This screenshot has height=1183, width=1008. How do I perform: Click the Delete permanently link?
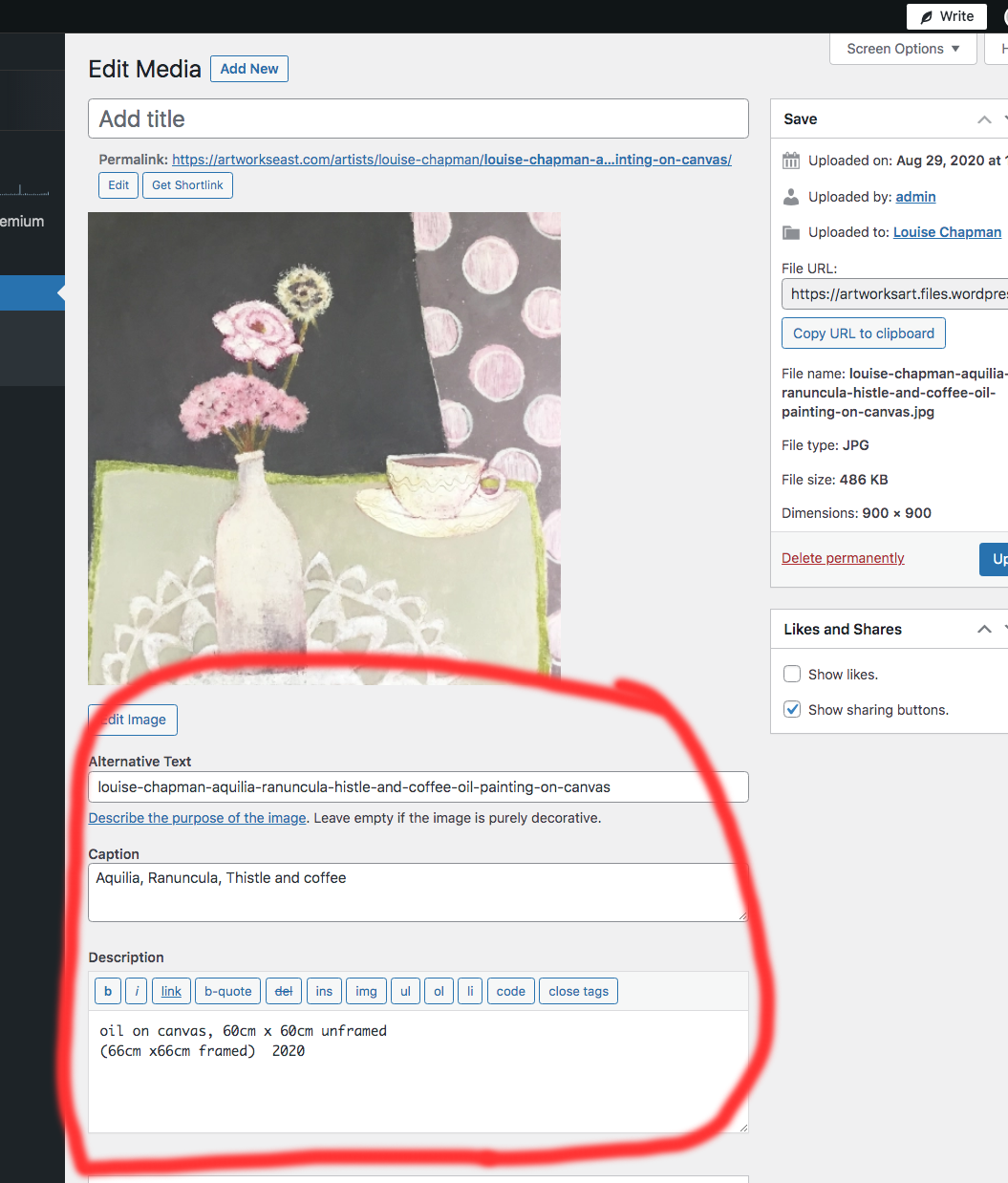[843, 558]
